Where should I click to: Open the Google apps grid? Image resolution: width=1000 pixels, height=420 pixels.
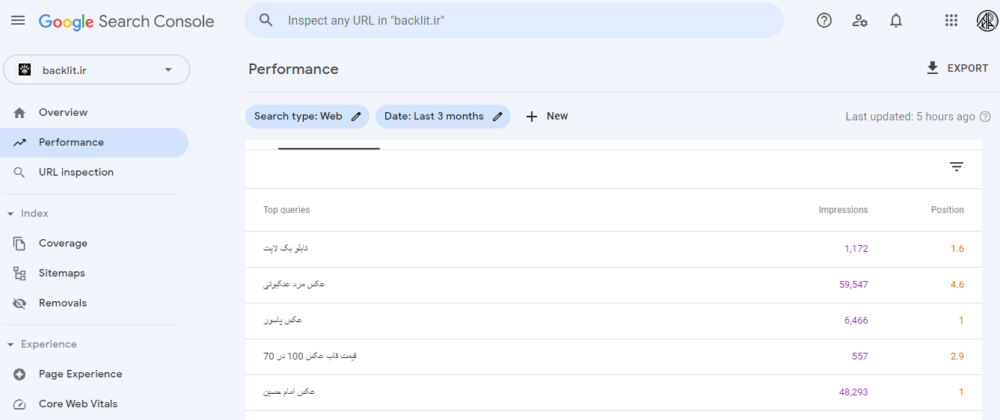click(951, 20)
